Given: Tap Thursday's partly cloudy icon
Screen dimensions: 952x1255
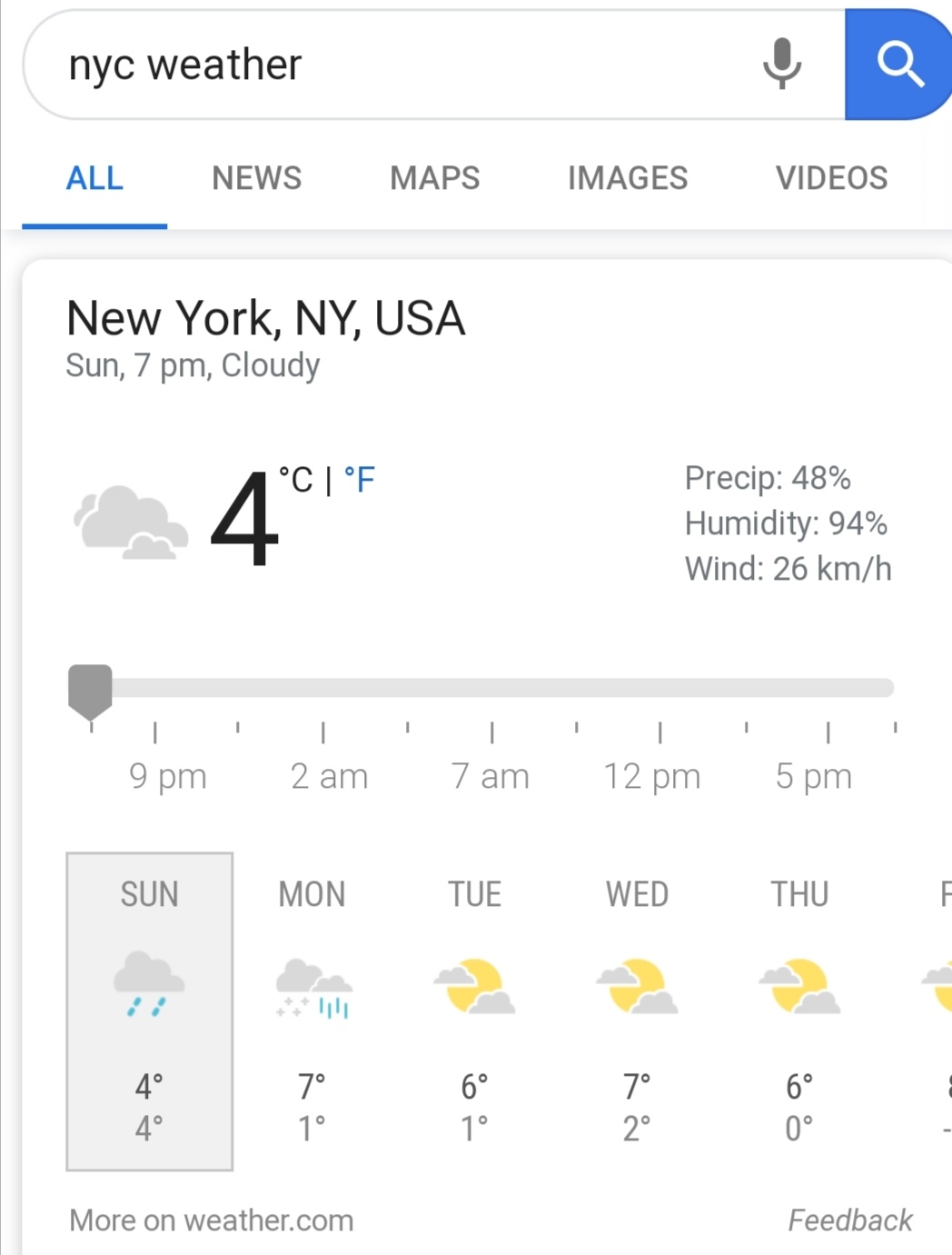Looking at the screenshot, I should [800, 986].
